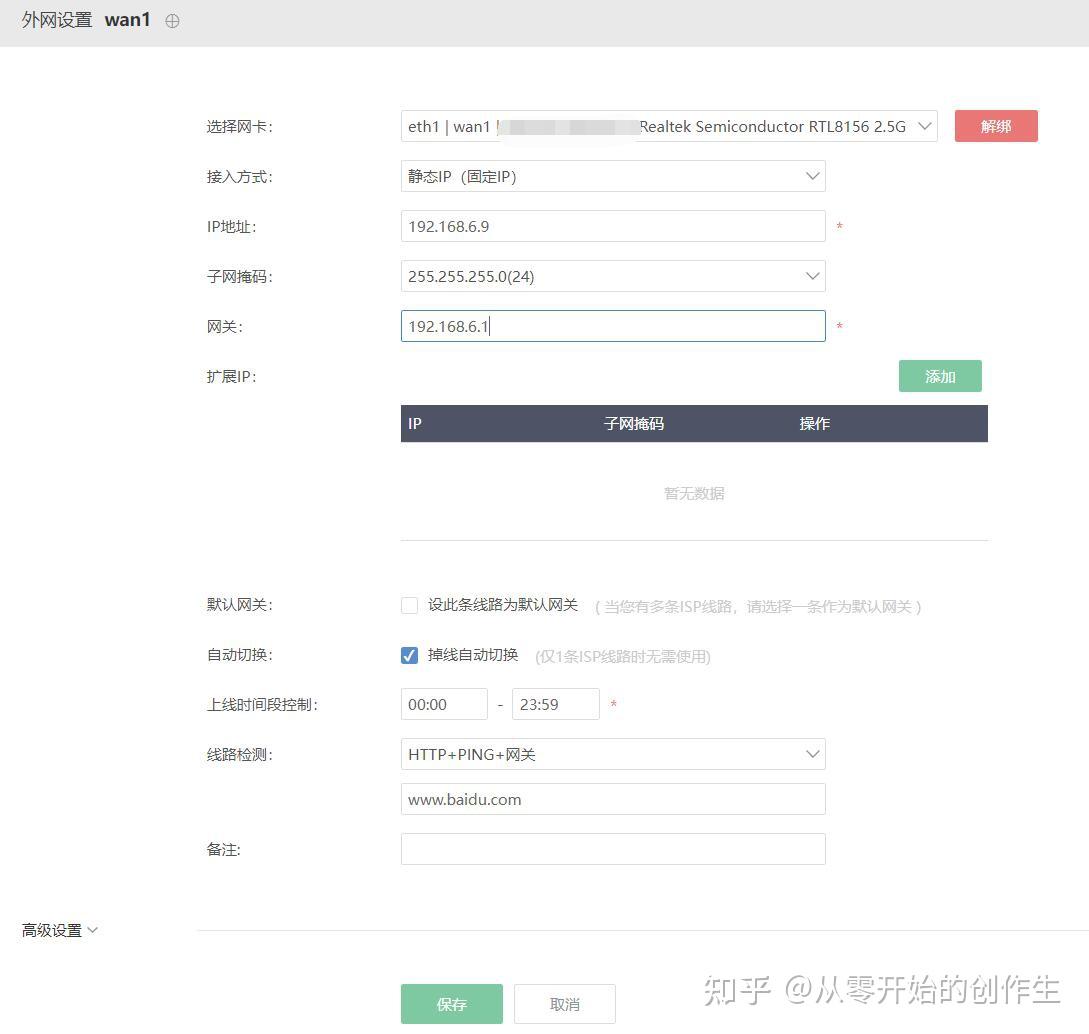Click the 保存 save button
The width and height of the screenshot is (1089, 1034).
pos(451,1003)
